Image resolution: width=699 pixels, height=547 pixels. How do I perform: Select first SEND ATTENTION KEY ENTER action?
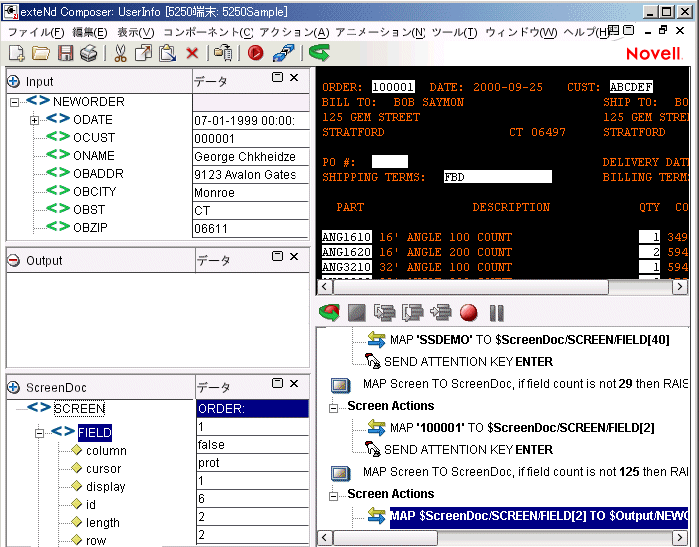coord(468,362)
